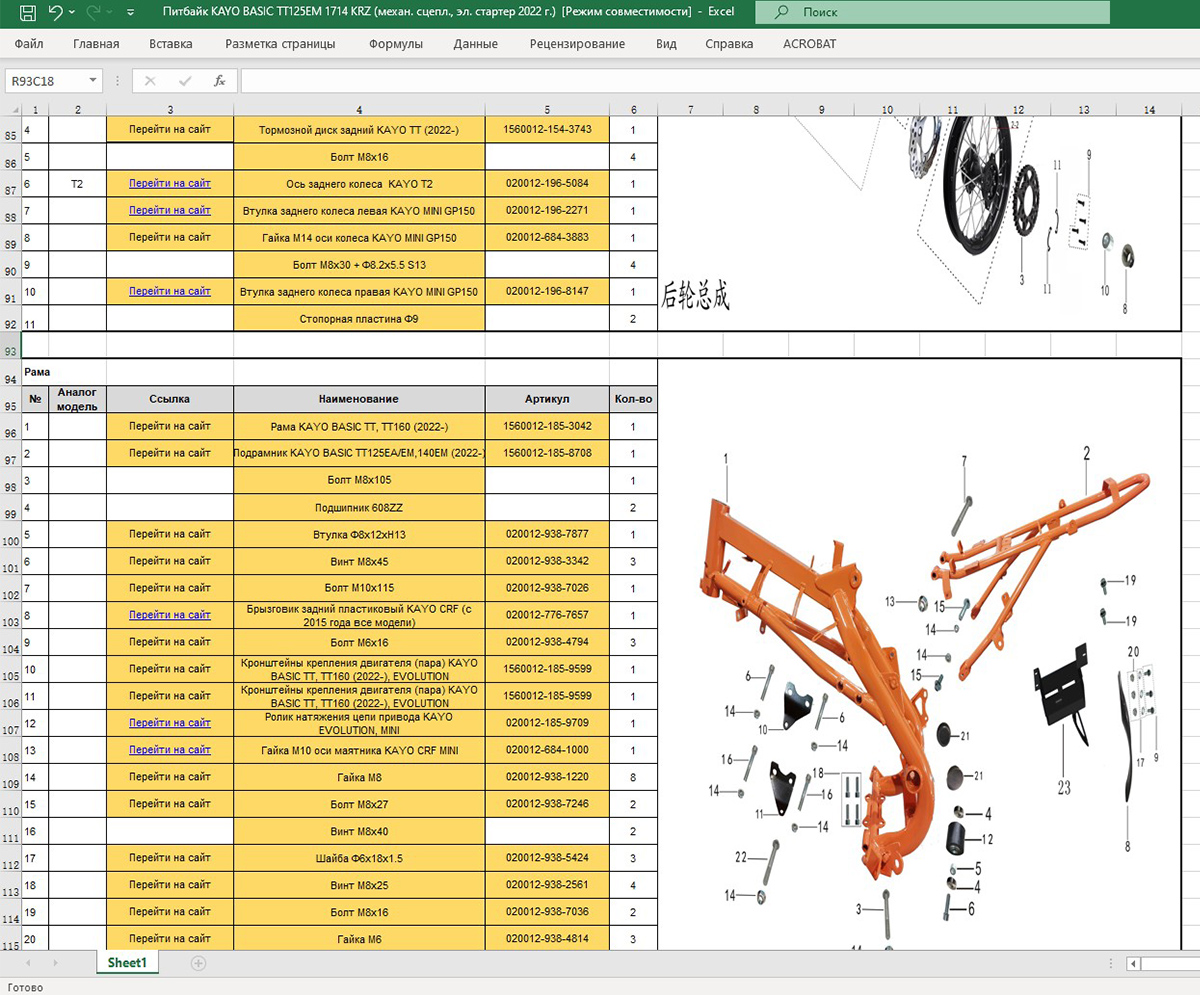Follow site link for Гайка М10 оси маятника
1200x995 pixels.
tap(170, 750)
